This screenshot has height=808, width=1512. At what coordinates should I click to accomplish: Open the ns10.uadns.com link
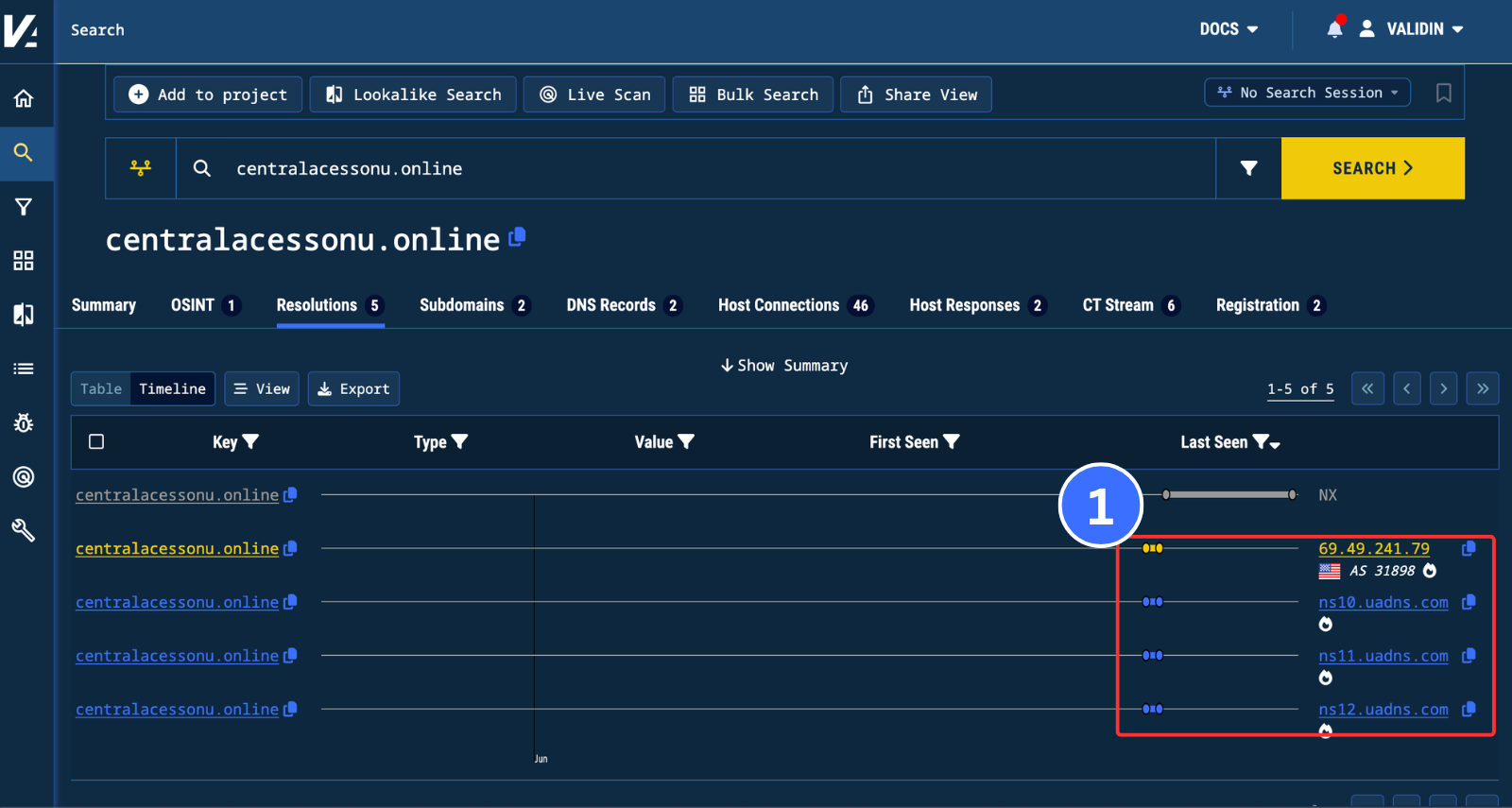1383,602
